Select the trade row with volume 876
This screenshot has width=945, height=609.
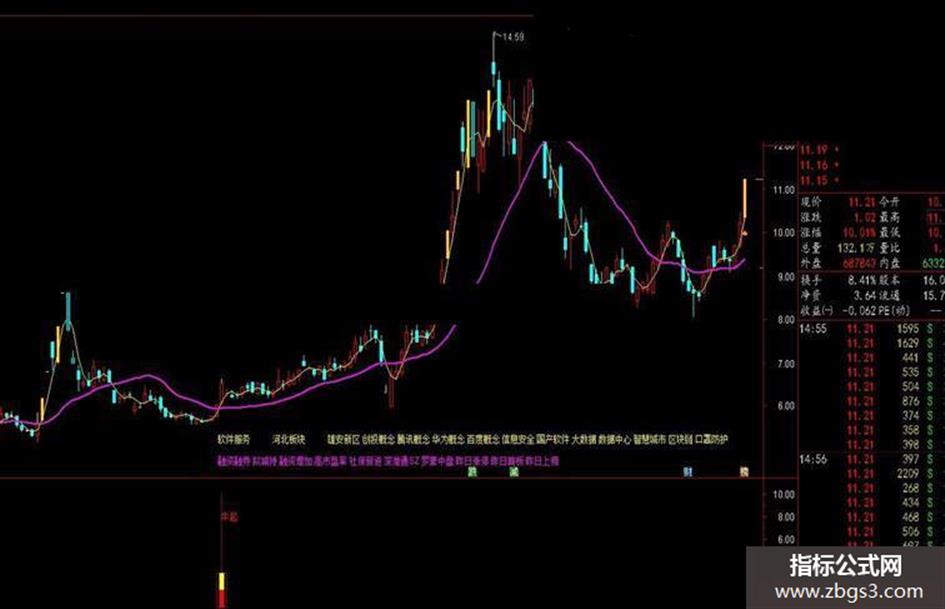point(872,402)
